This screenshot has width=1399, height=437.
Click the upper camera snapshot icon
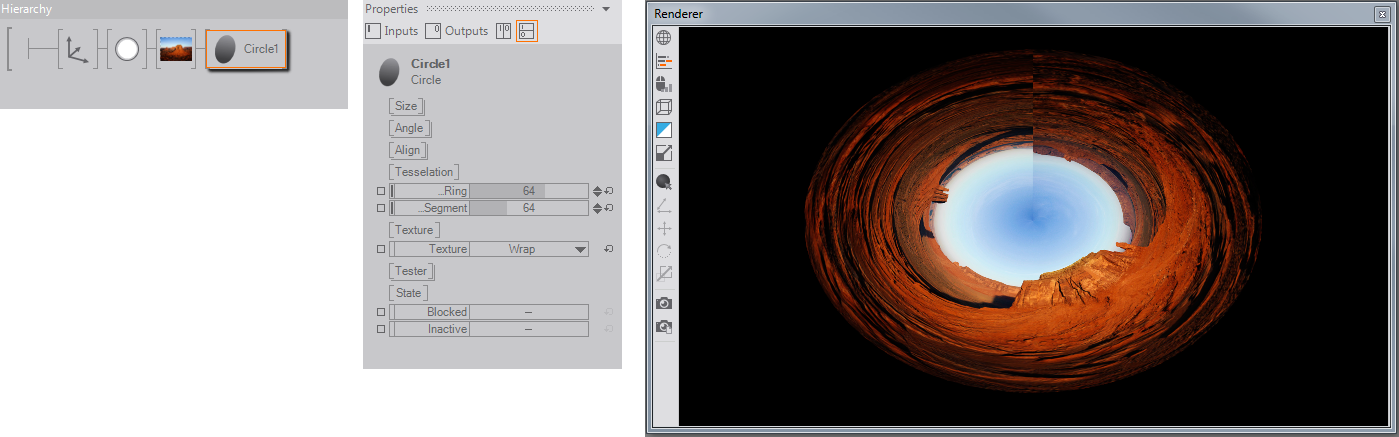click(x=664, y=303)
